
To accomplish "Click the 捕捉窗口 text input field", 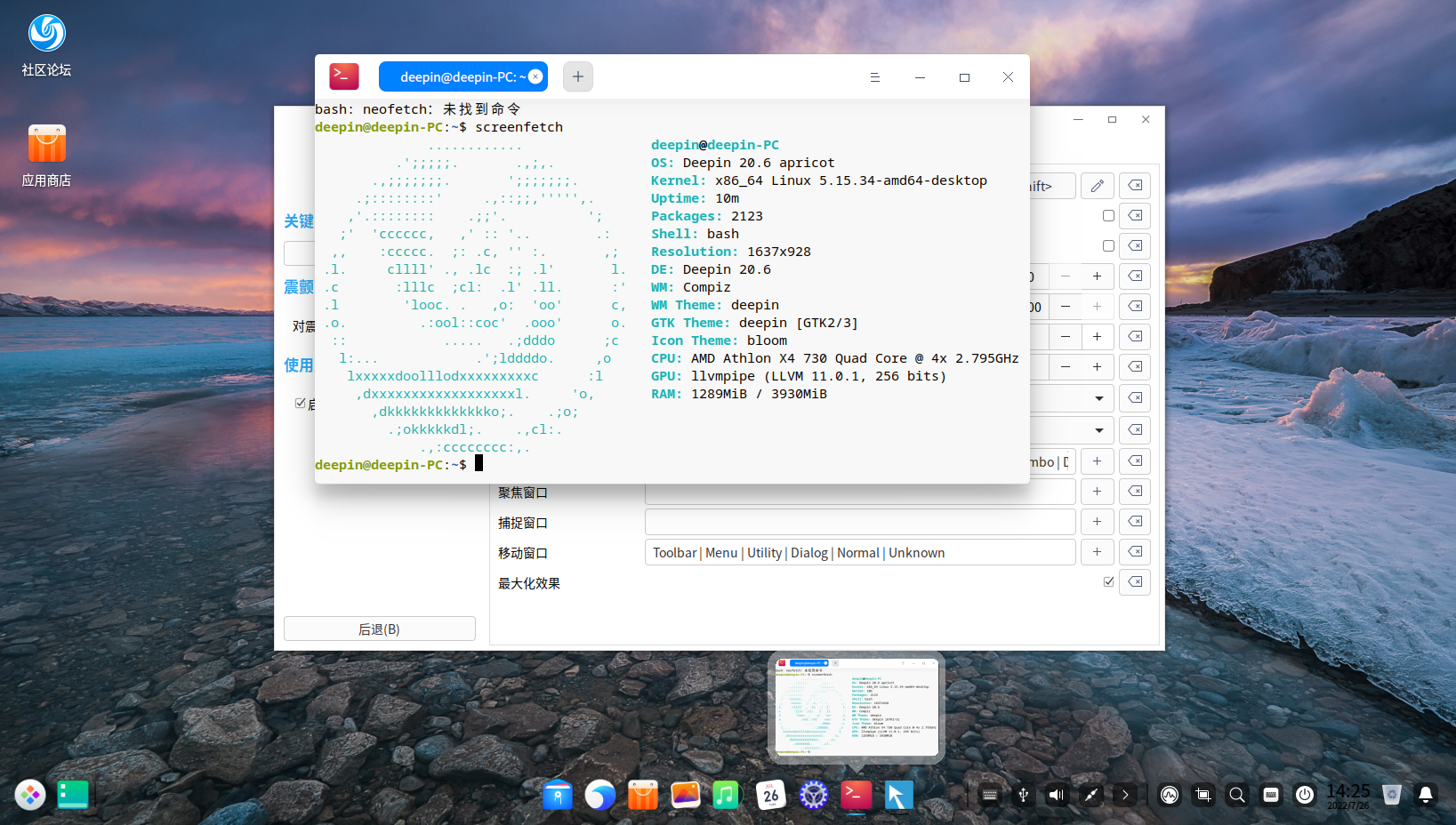I will click(x=859, y=522).
